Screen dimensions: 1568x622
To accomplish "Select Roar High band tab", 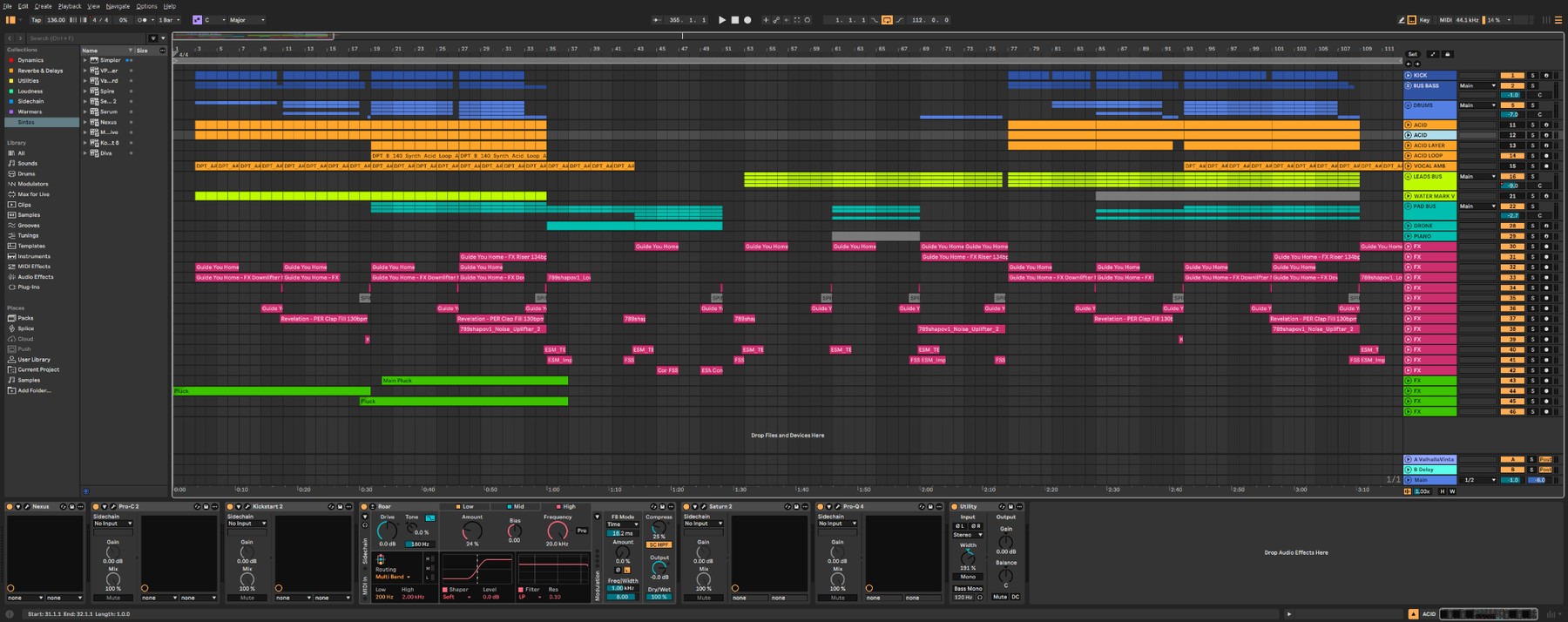I will [565, 506].
